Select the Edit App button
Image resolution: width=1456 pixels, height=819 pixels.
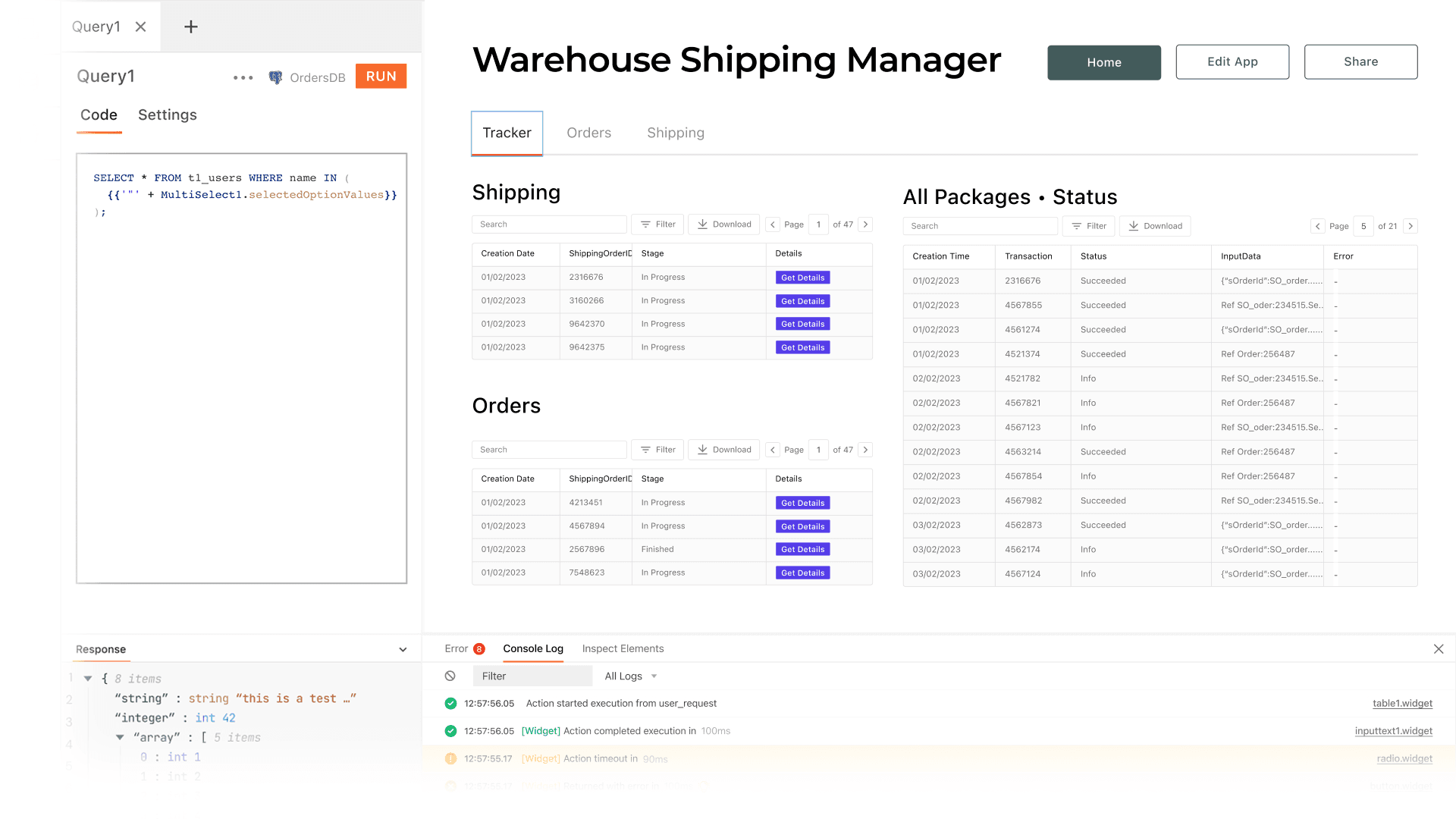(x=1232, y=61)
